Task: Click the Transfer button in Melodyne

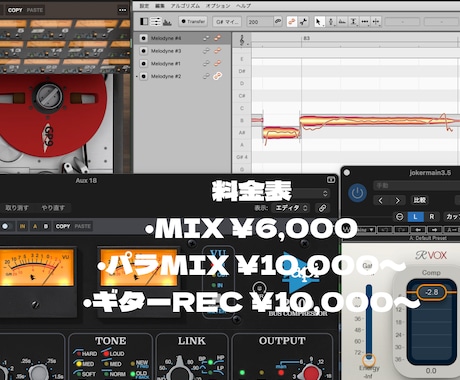Action: click(193, 21)
